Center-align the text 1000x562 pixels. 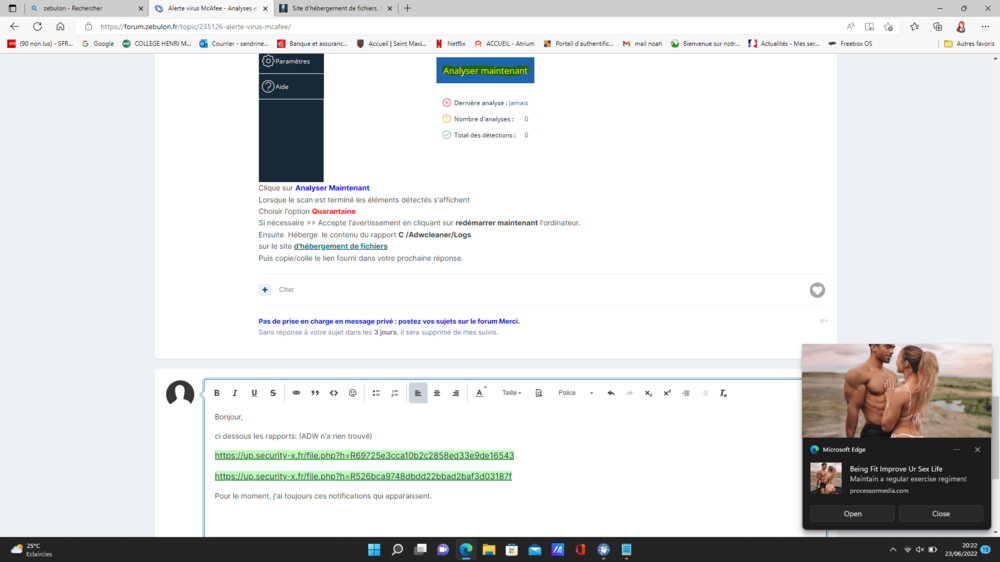point(437,393)
